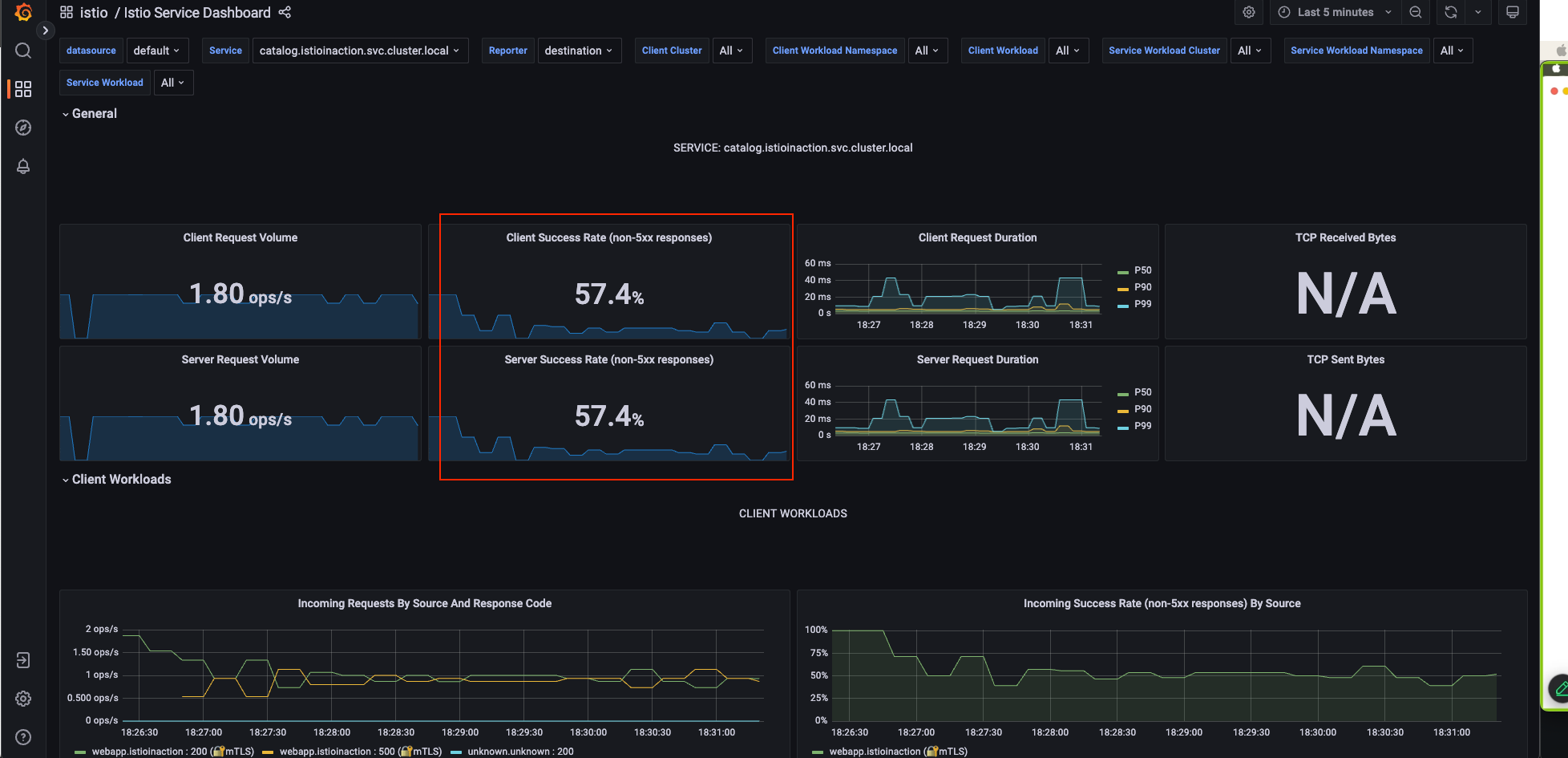Open the Service catalog.istioinaction dropdown

point(360,51)
